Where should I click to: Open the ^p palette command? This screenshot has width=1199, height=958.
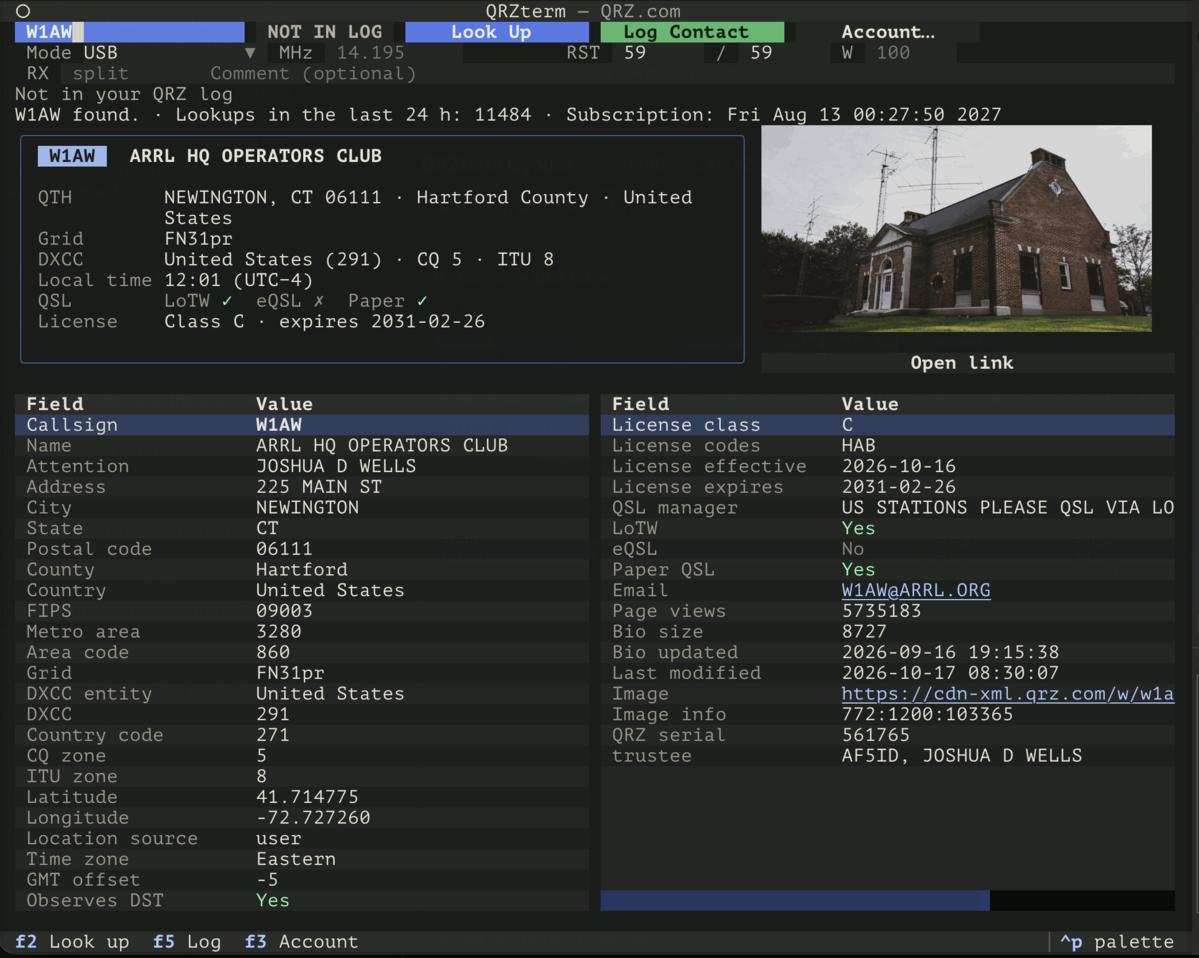point(1116,941)
